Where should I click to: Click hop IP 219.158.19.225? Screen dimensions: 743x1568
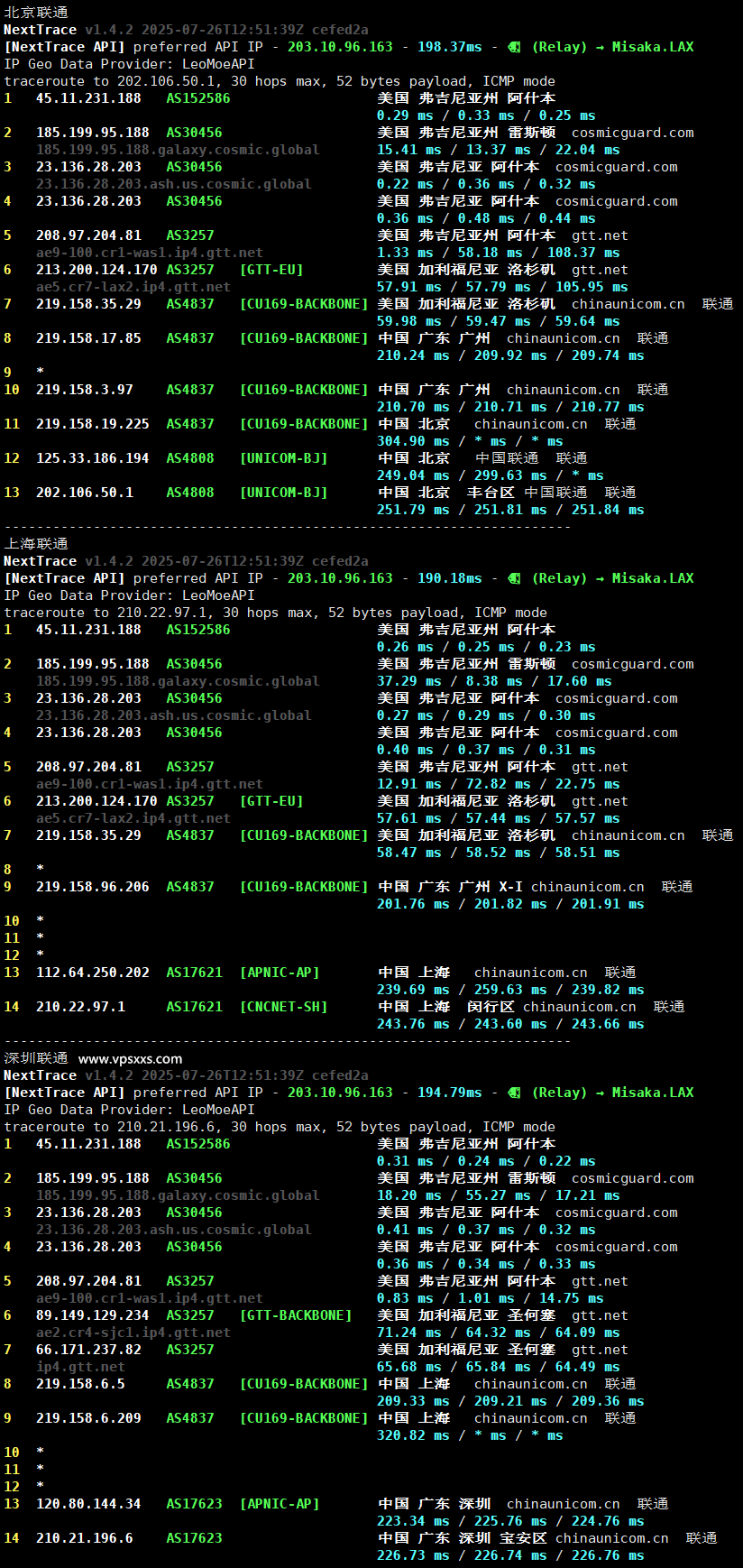[93, 424]
